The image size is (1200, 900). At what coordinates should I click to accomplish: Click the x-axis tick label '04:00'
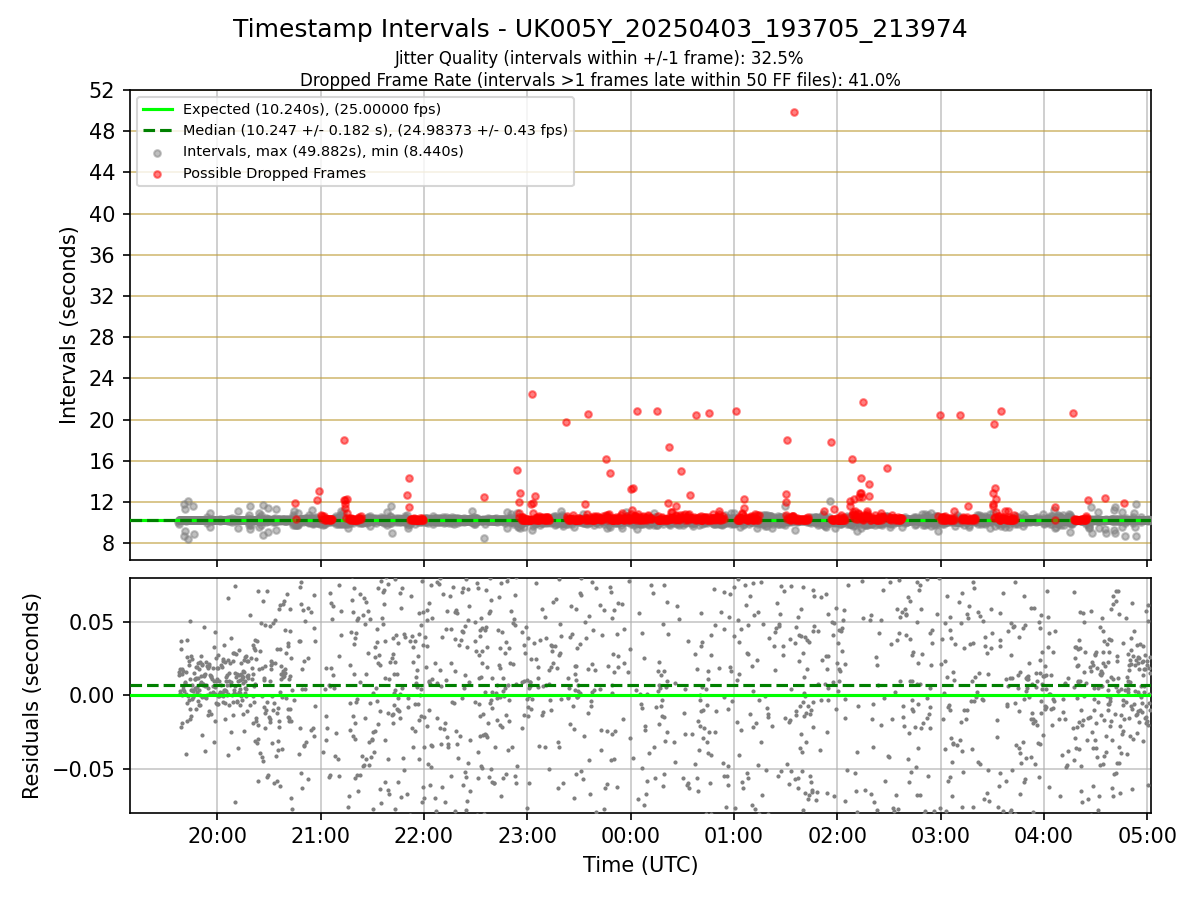tap(1044, 835)
